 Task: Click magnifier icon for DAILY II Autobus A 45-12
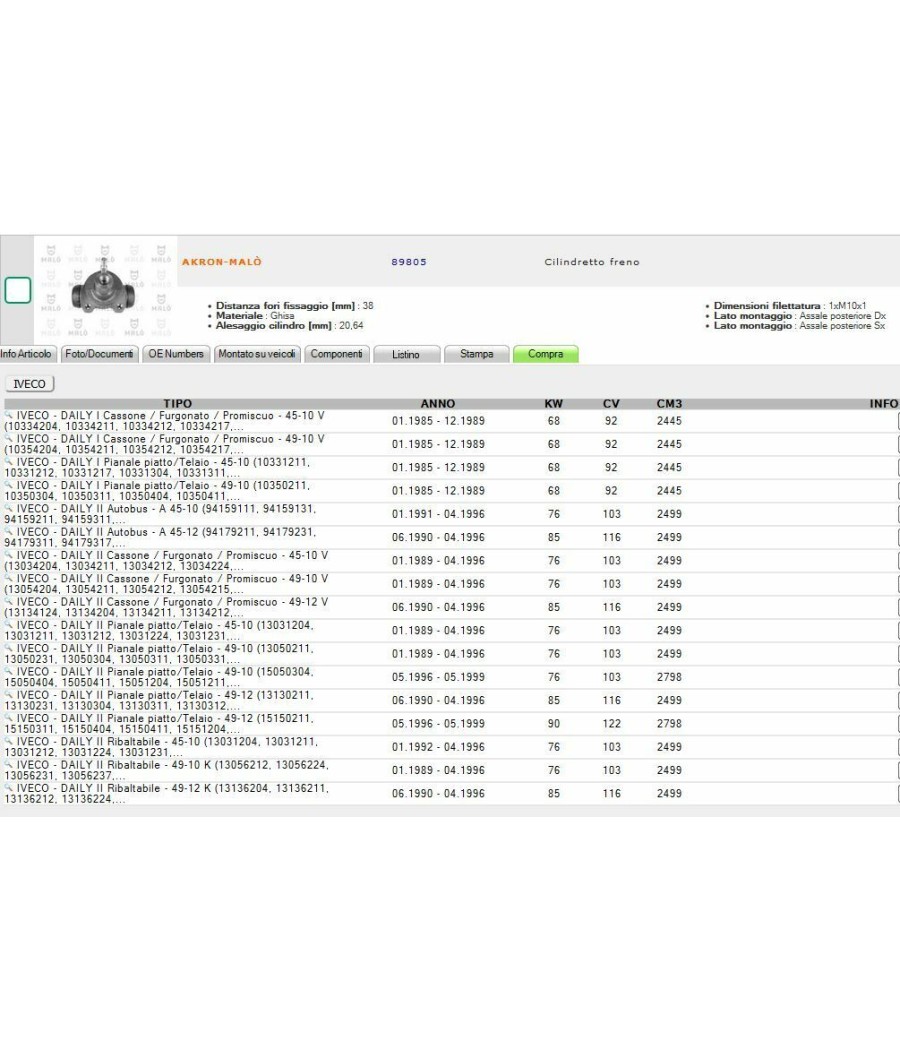coord(9,532)
